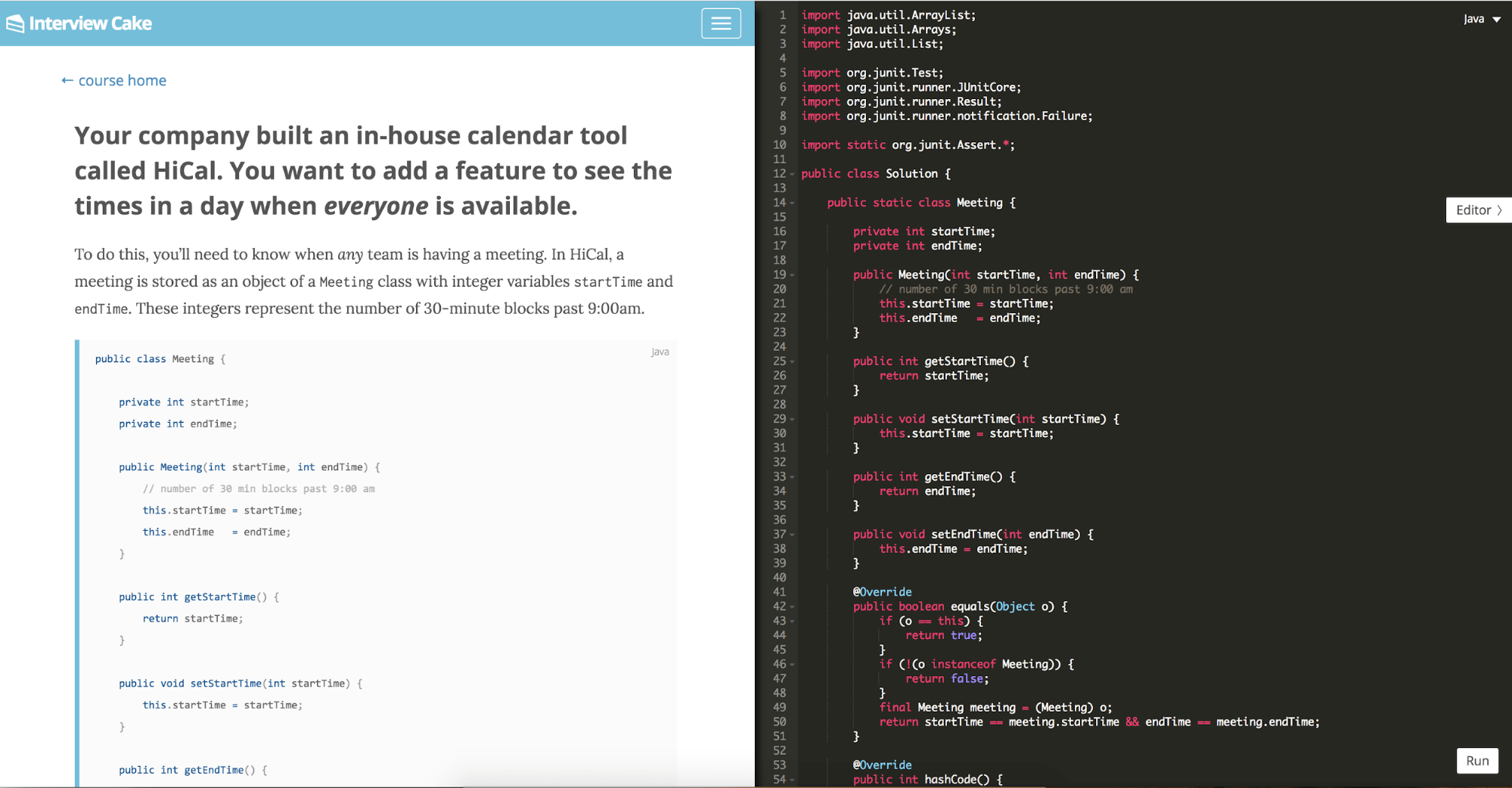The image size is (1512, 788).
Task: Fold the Meeting constructor at line 19
Action: click(x=792, y=275)
